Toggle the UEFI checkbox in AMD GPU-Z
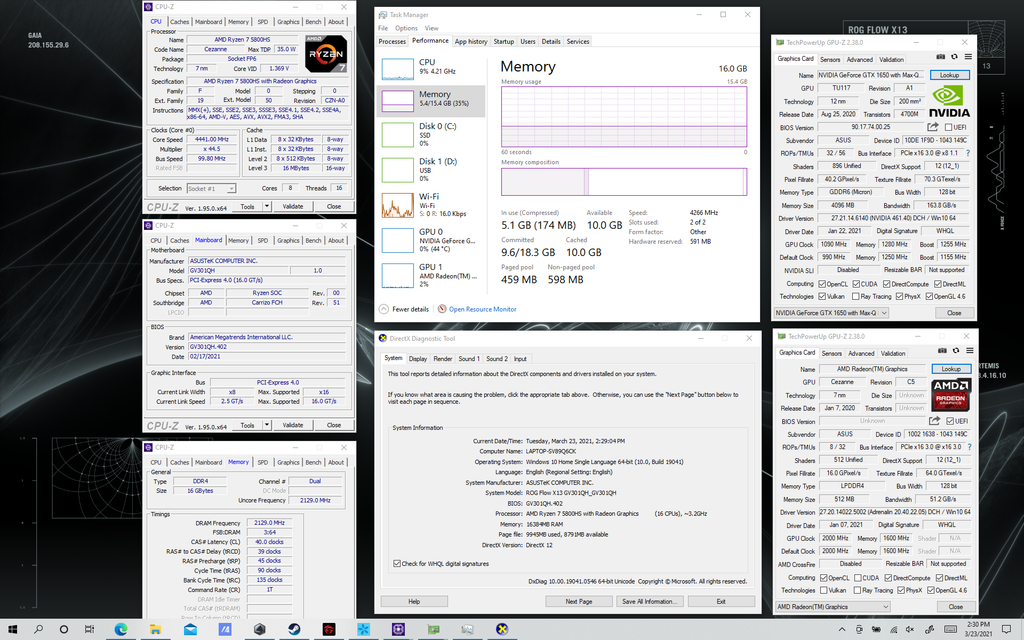This screenshot has width=1024, height=640. click(950, 421)
